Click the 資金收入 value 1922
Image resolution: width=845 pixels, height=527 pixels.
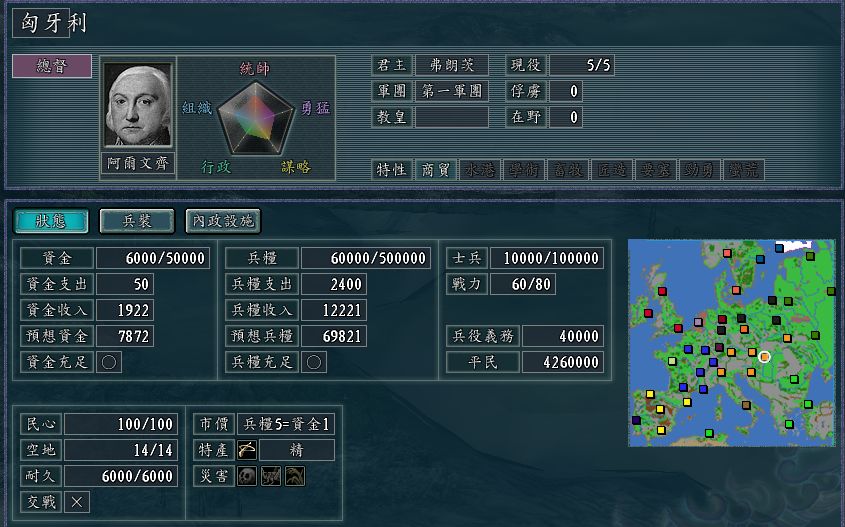[x=125, y=310]
